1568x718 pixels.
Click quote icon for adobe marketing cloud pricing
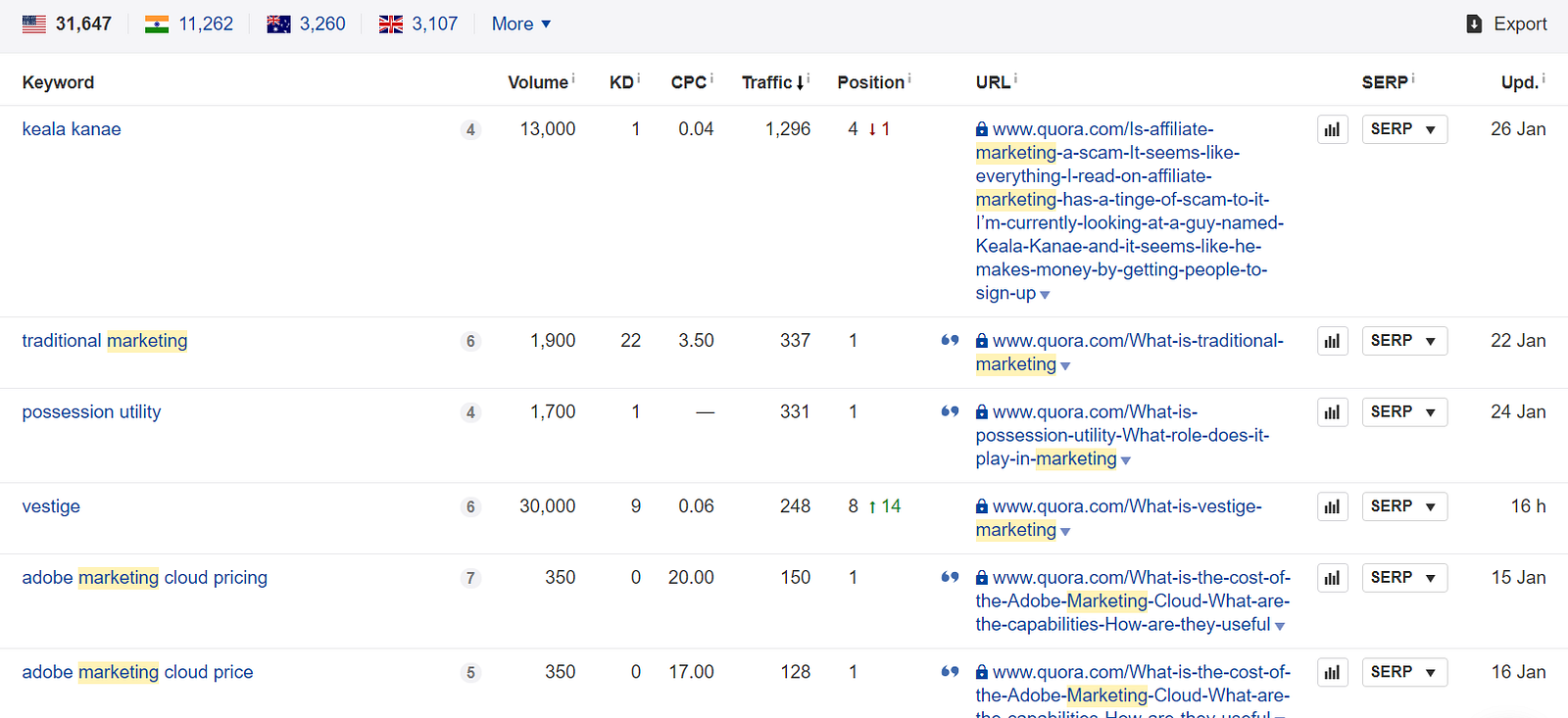950,577
